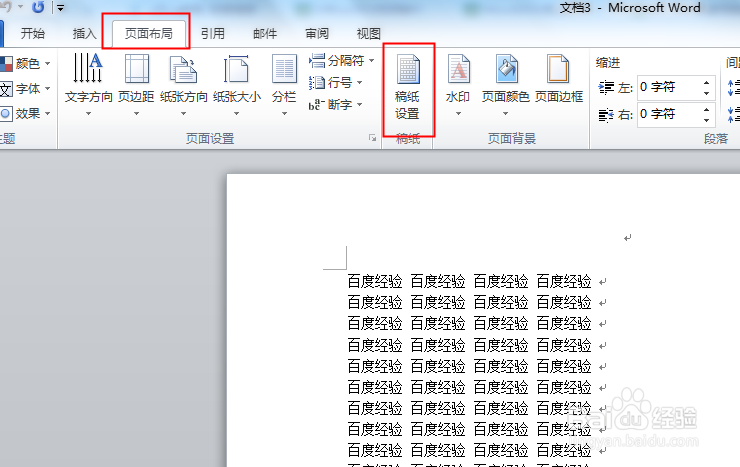
Task: Click the 缩进 indent label
Action: coord(608,62)
